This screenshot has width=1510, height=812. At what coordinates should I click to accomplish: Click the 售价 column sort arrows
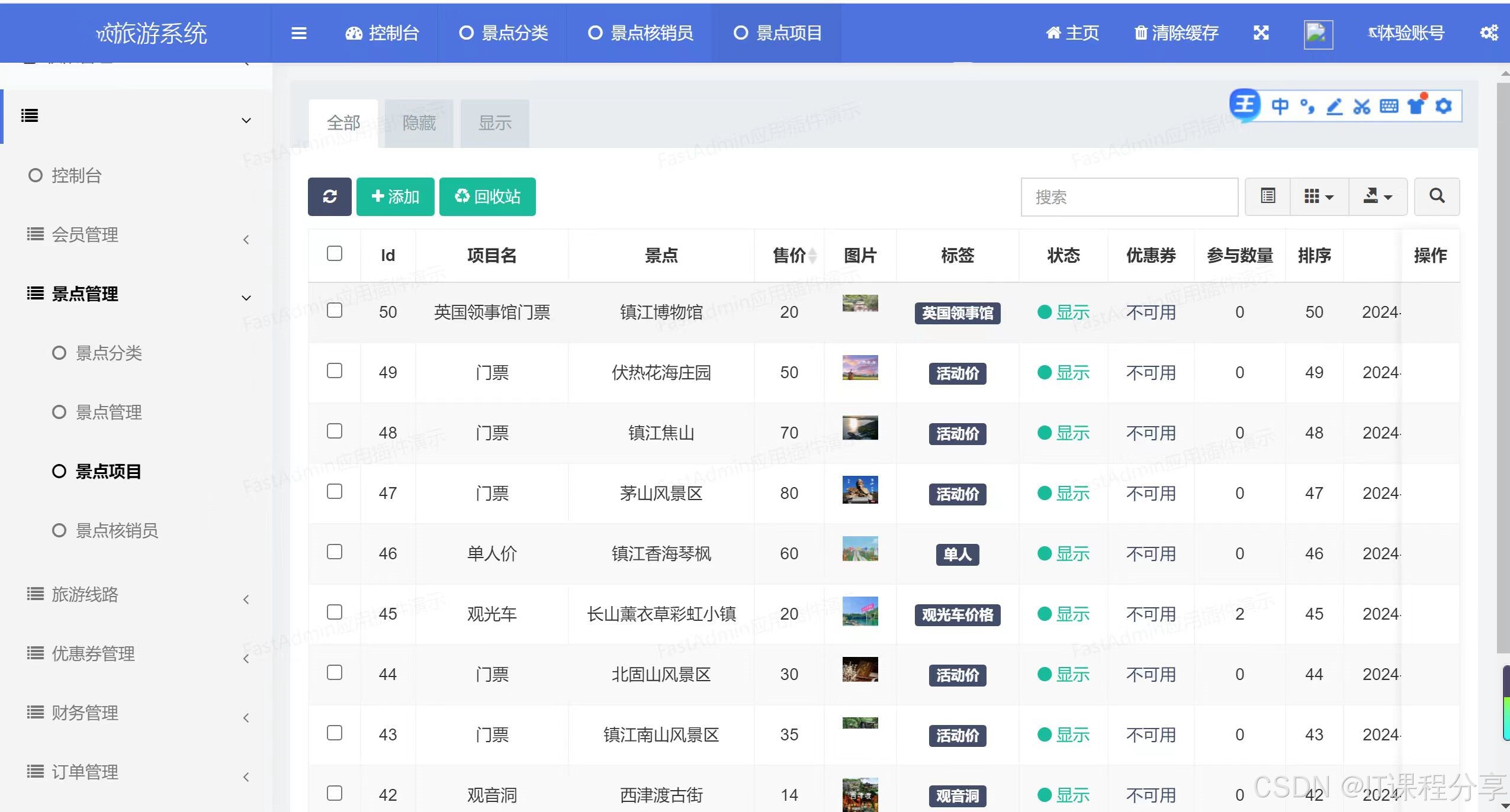[812, 256]
